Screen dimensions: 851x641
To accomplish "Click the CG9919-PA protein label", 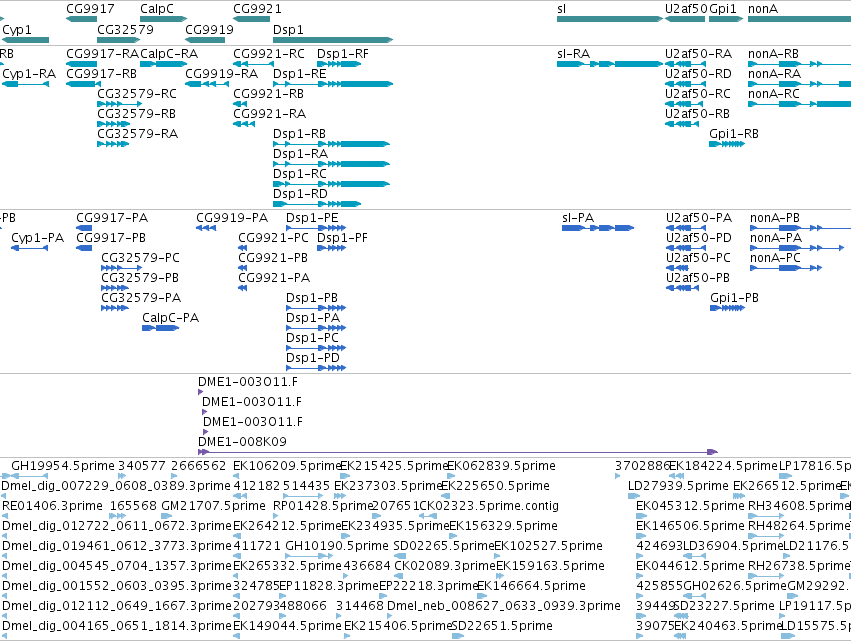I will 232,218.
